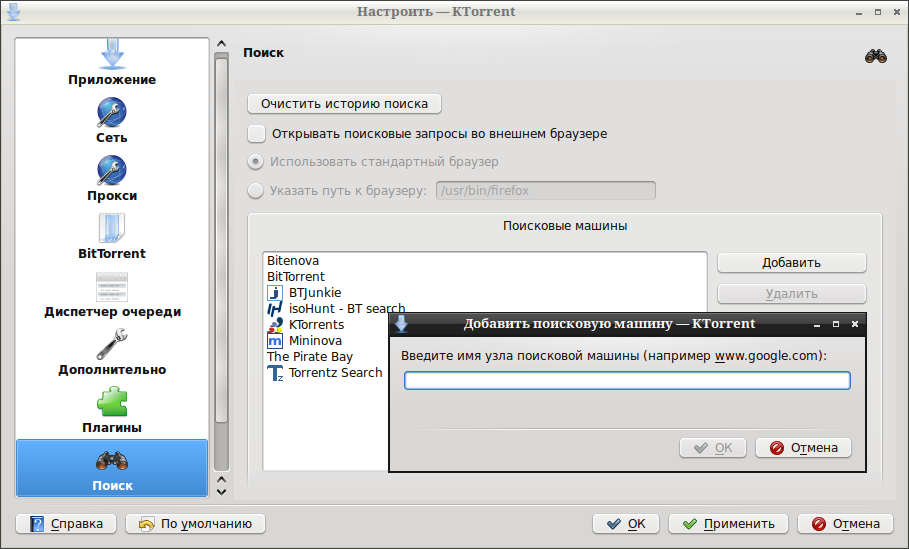Open the BitTorrent settings page
This screenshot has width=909, height=549.
[112, 237]
